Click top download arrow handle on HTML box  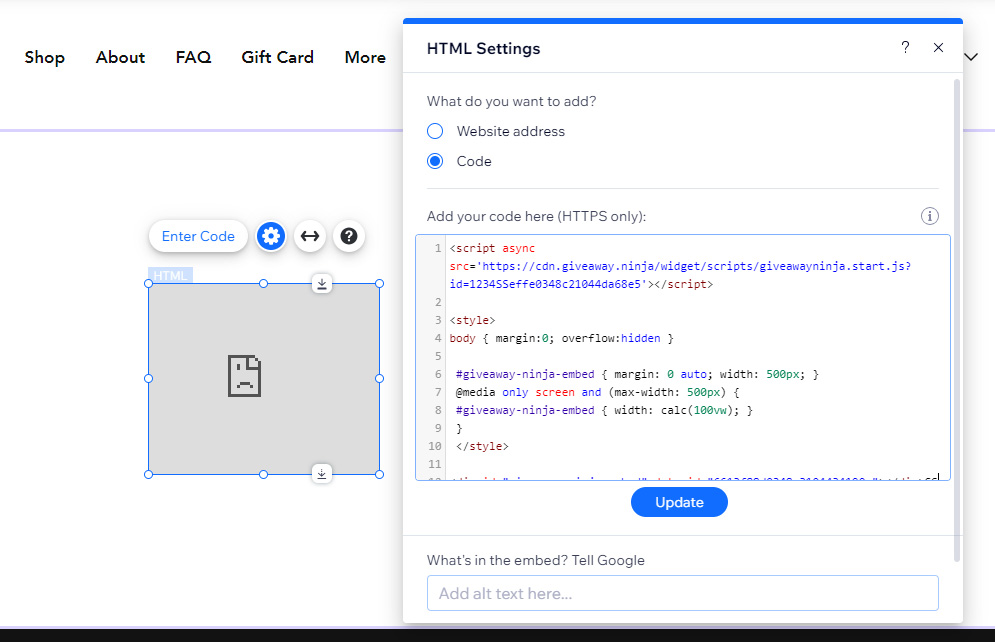(322, 284)
